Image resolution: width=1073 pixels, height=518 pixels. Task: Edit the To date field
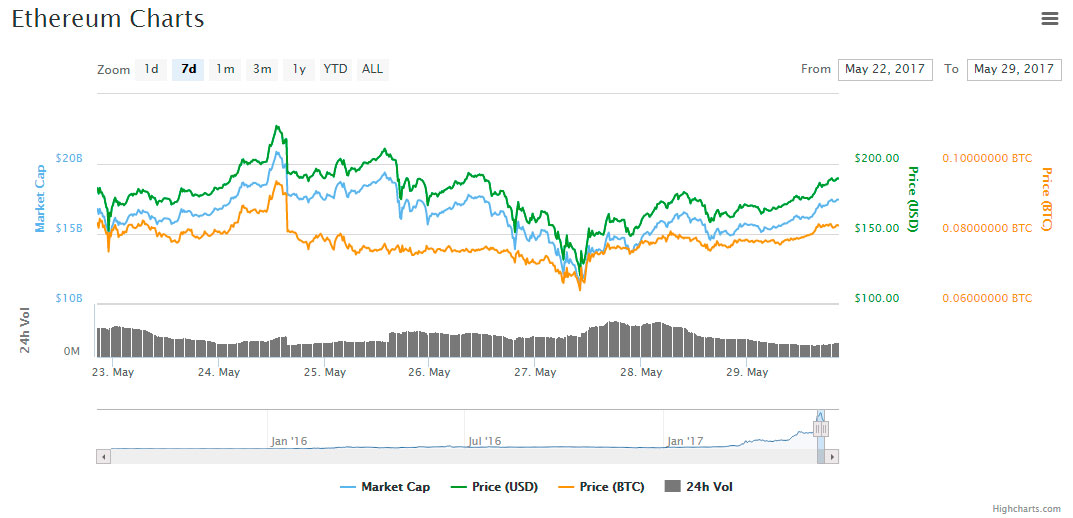point(1013,69)
